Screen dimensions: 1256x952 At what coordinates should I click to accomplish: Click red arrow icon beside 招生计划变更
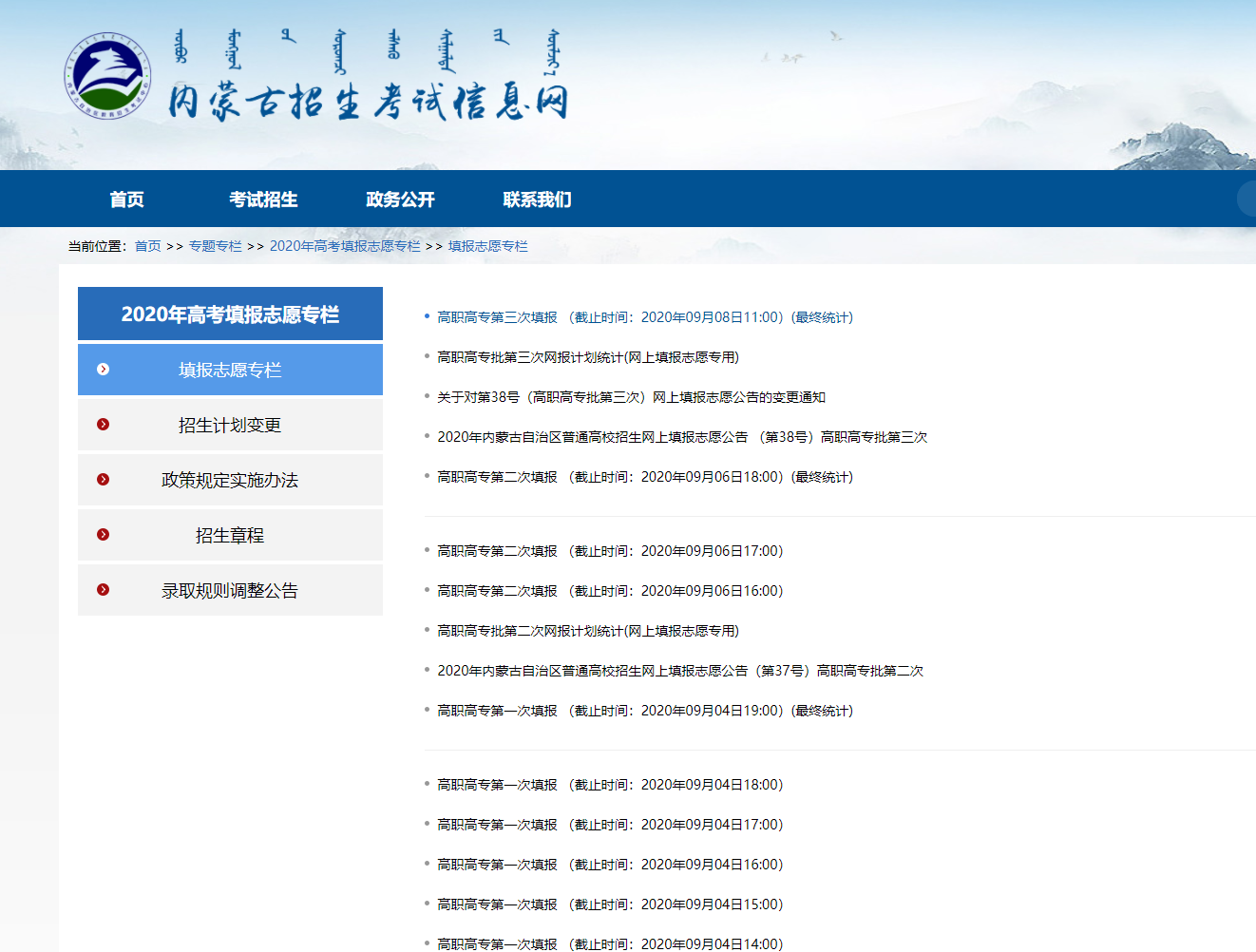[103, 425]
